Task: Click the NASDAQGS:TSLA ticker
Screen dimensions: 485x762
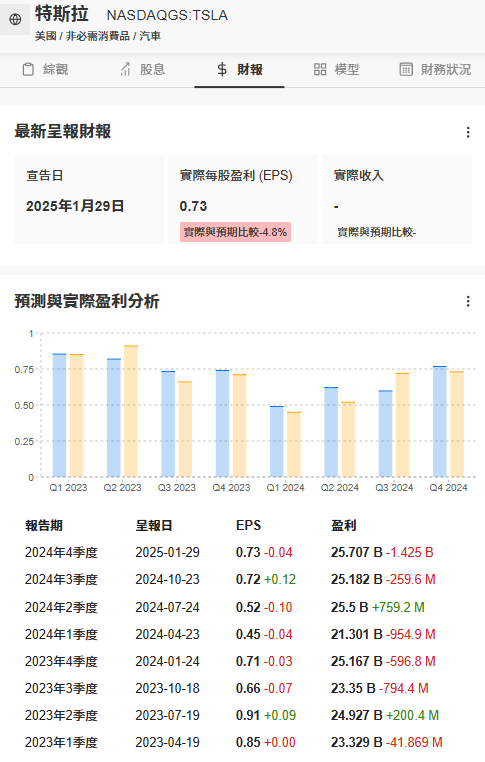Action: (x=167, y=16)
